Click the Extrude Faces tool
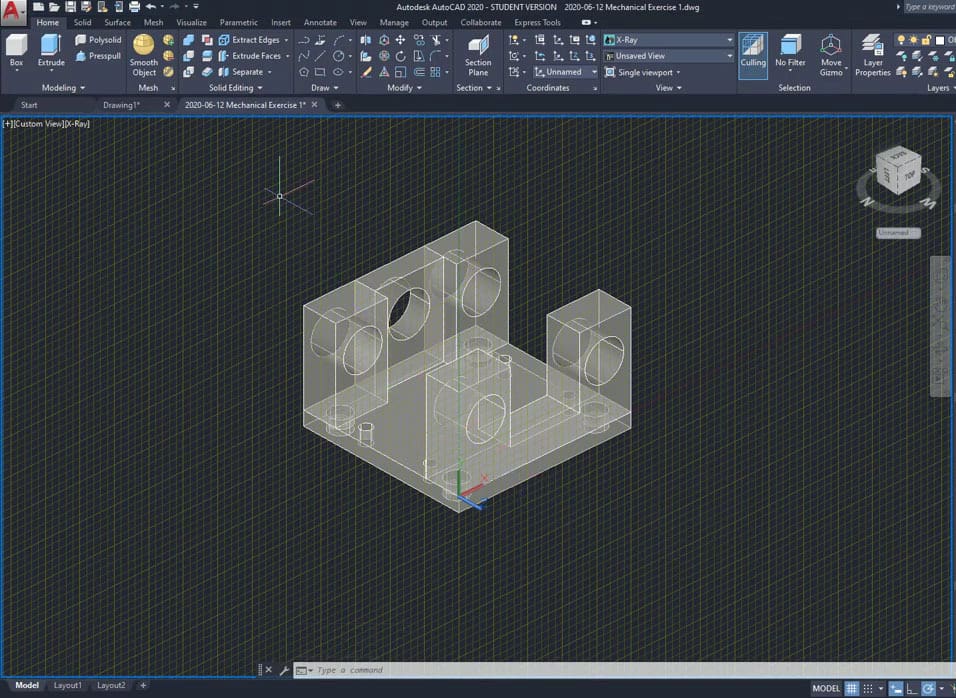Screen dimensions: 956x698 [250, 55]
